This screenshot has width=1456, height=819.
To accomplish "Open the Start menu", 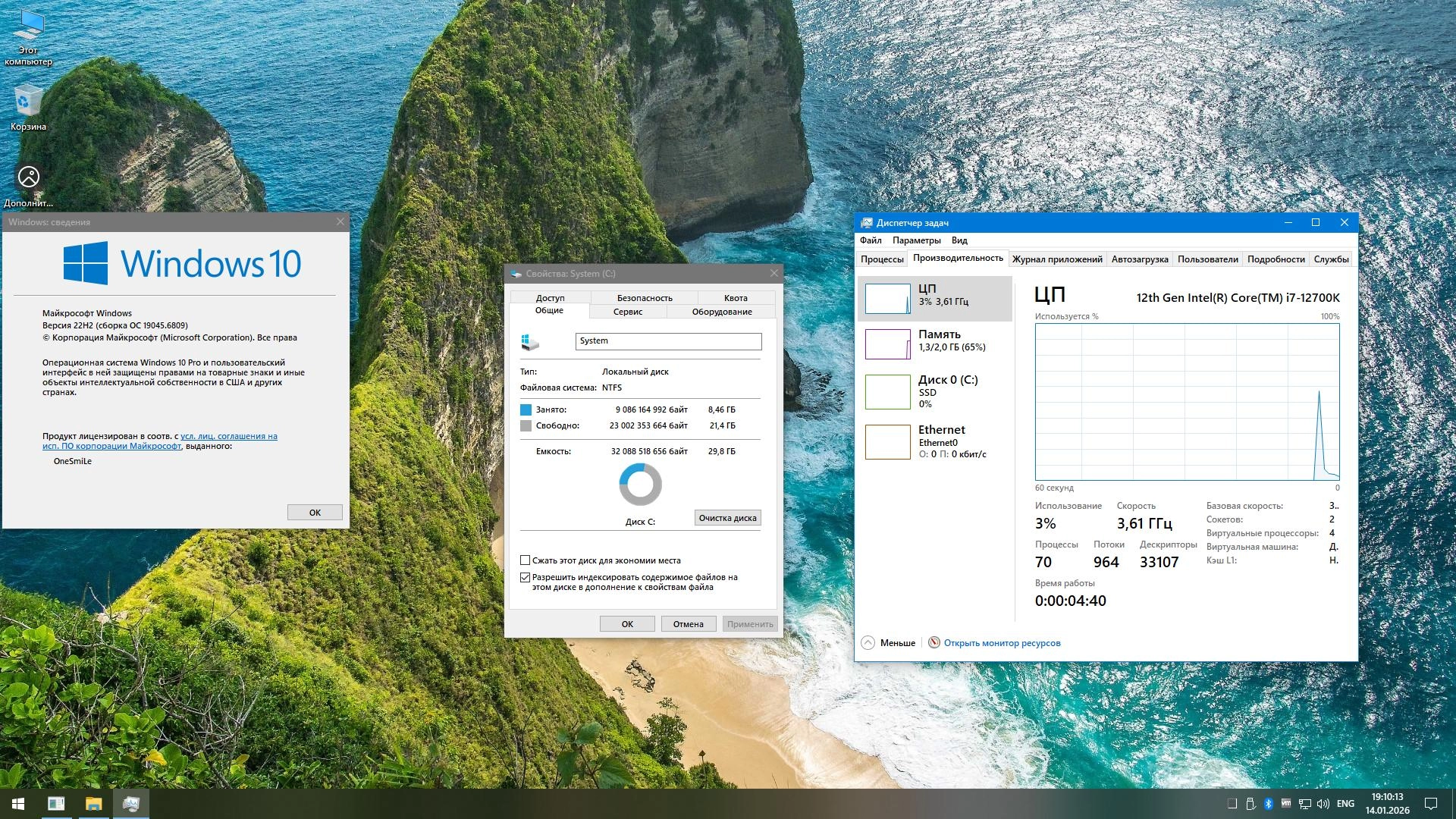I will point(18,804).
